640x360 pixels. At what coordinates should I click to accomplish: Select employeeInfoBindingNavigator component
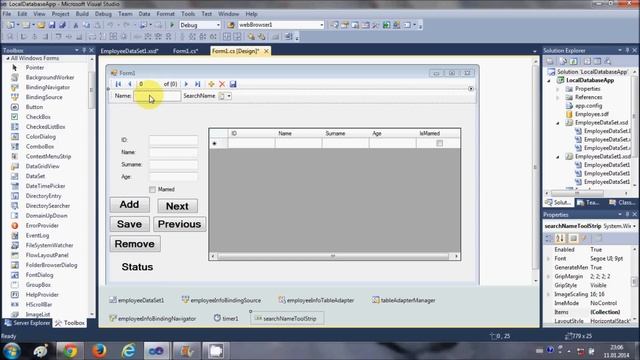[153, 318]
